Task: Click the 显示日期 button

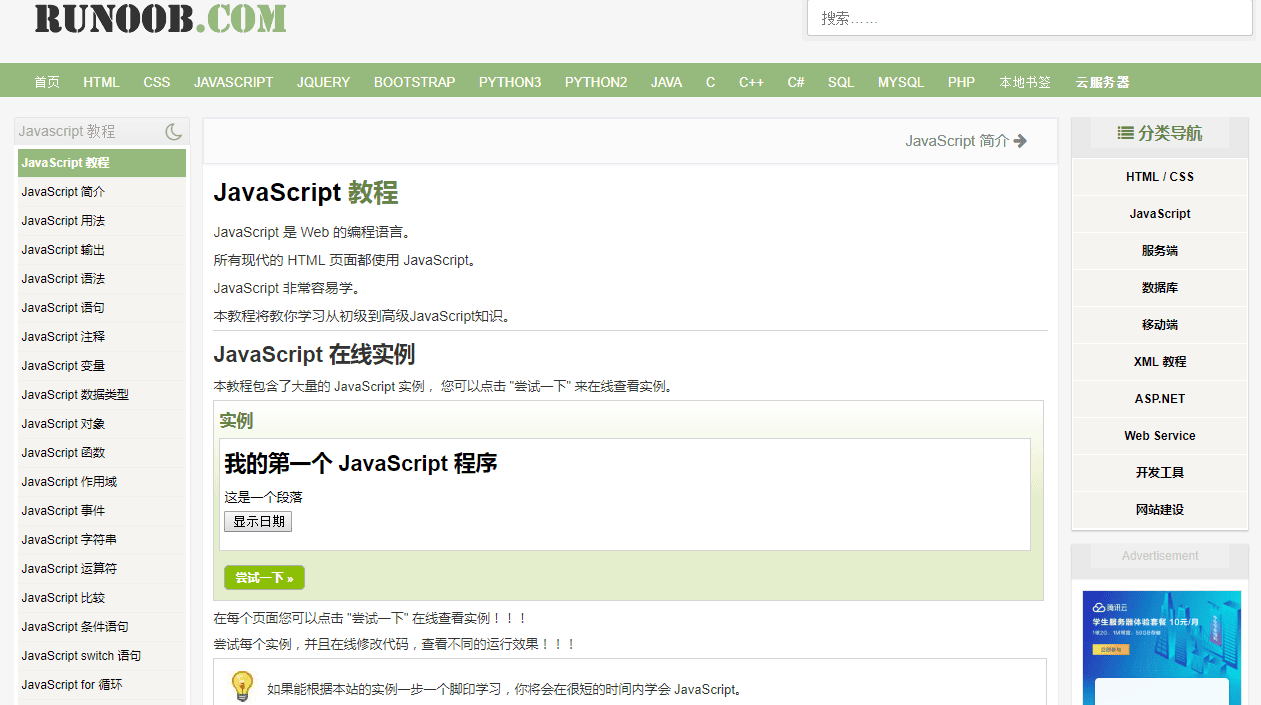Action: click(258, 521)
